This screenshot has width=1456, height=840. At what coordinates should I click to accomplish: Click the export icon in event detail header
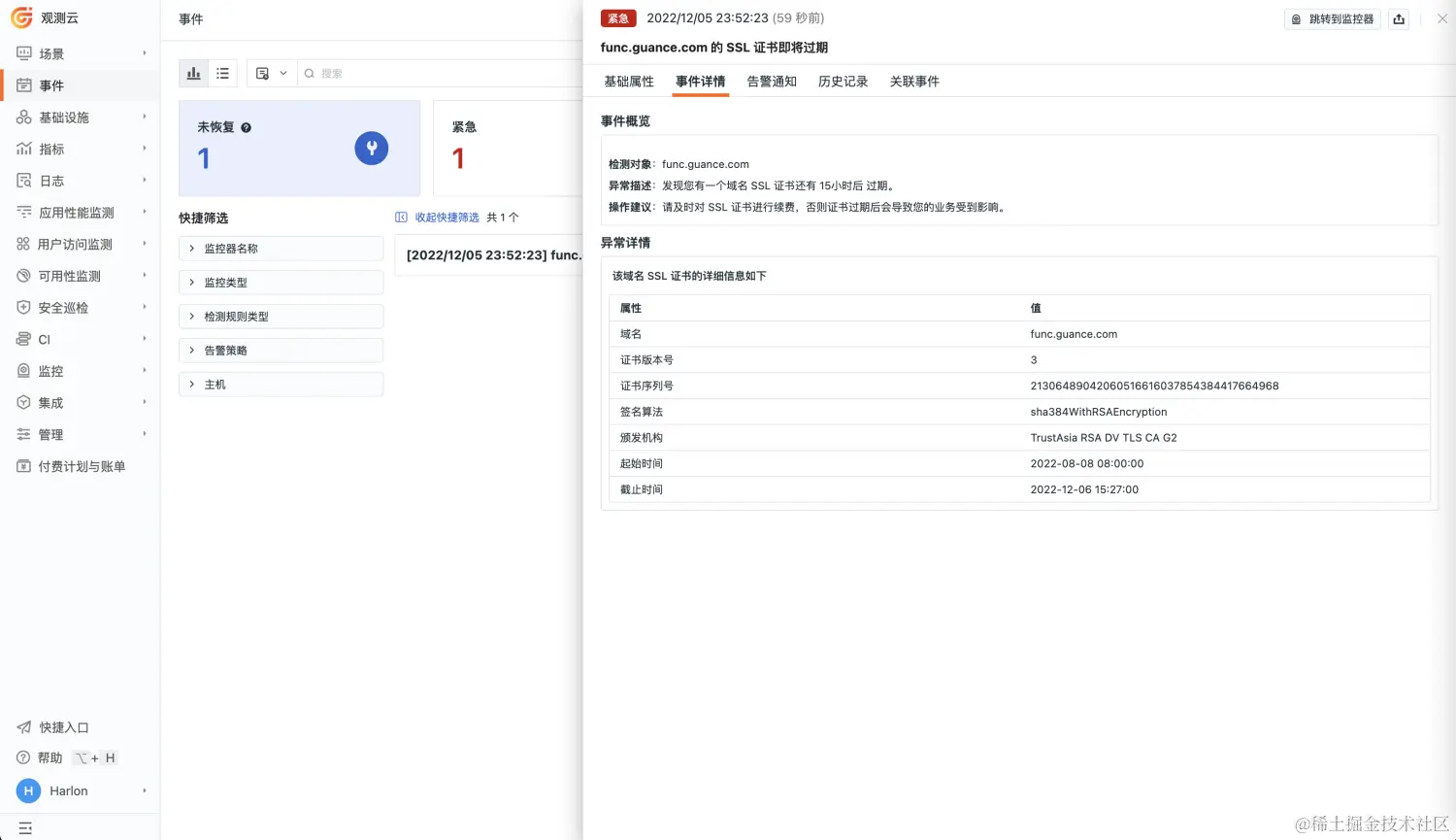(1399, 18)
